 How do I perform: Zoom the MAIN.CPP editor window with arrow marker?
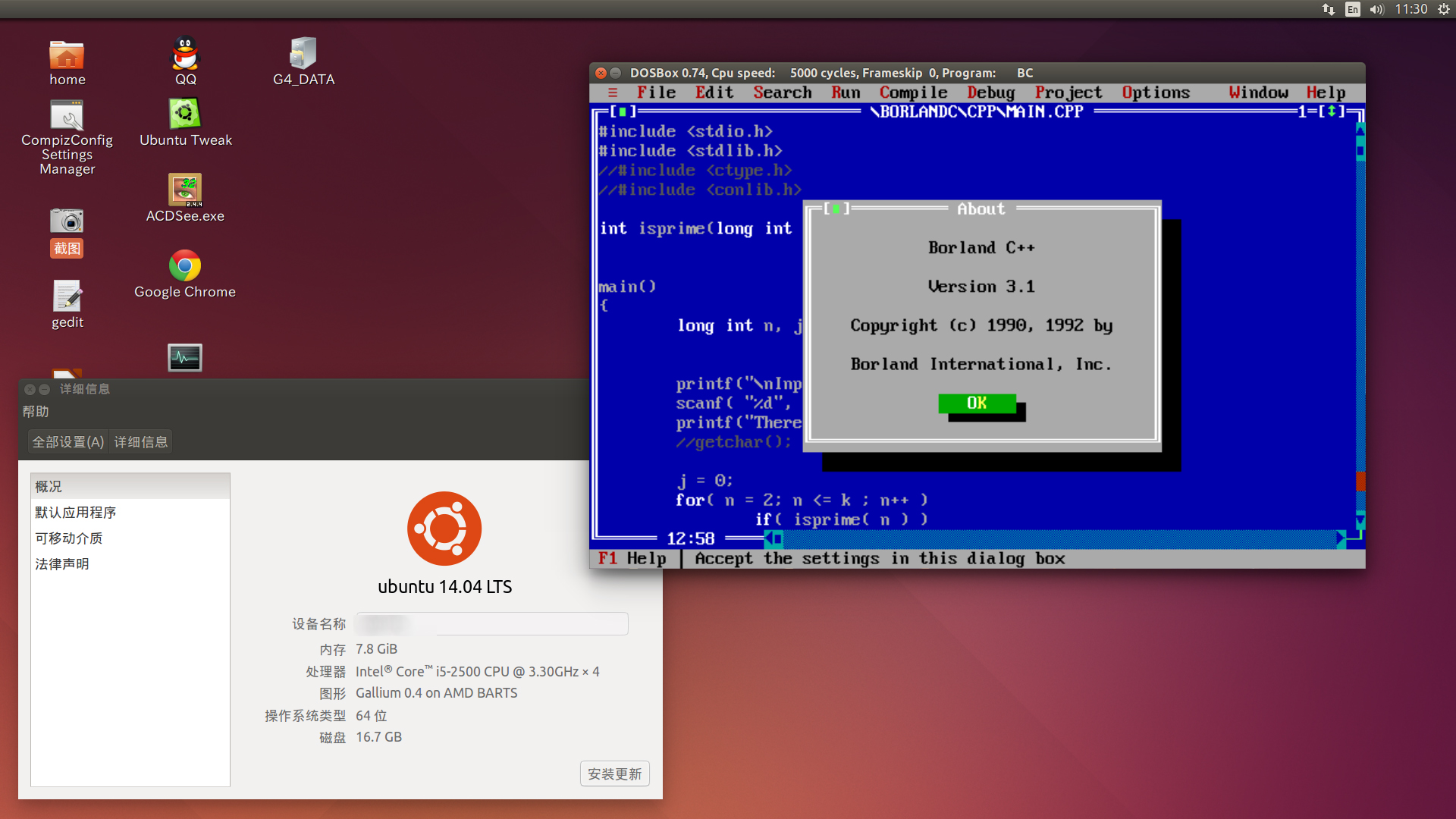point(1331,111)
